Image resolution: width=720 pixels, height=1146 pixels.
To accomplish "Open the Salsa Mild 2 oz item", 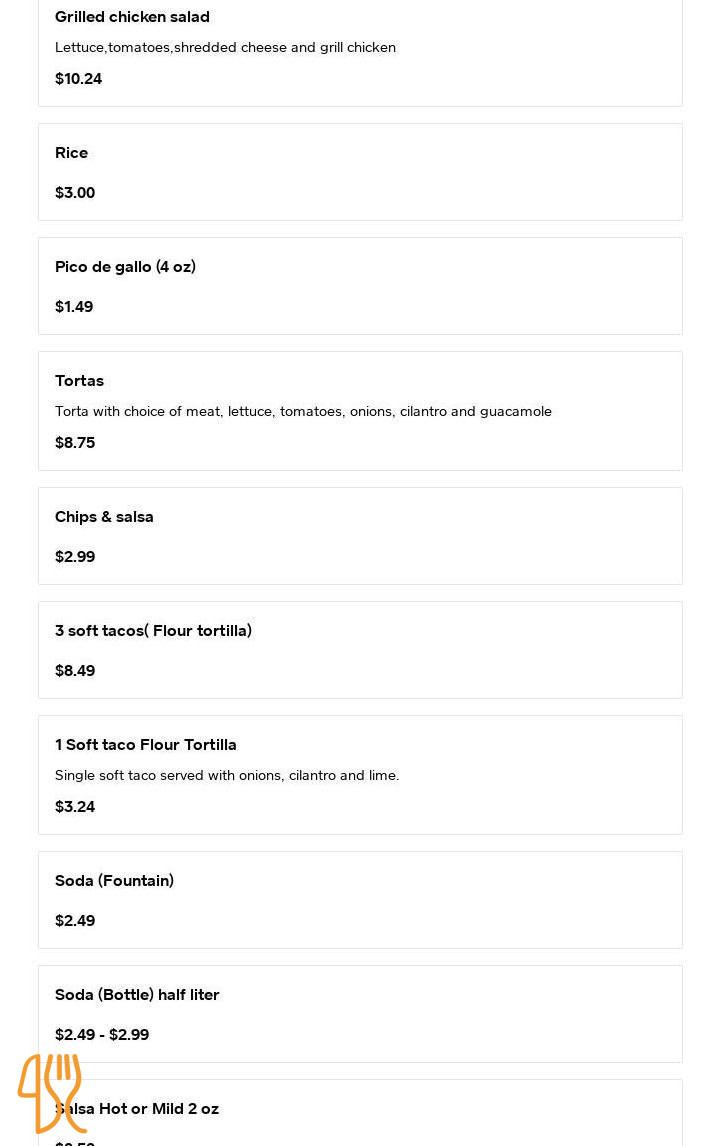I will pyautogui.click(x=160, y=1109).
